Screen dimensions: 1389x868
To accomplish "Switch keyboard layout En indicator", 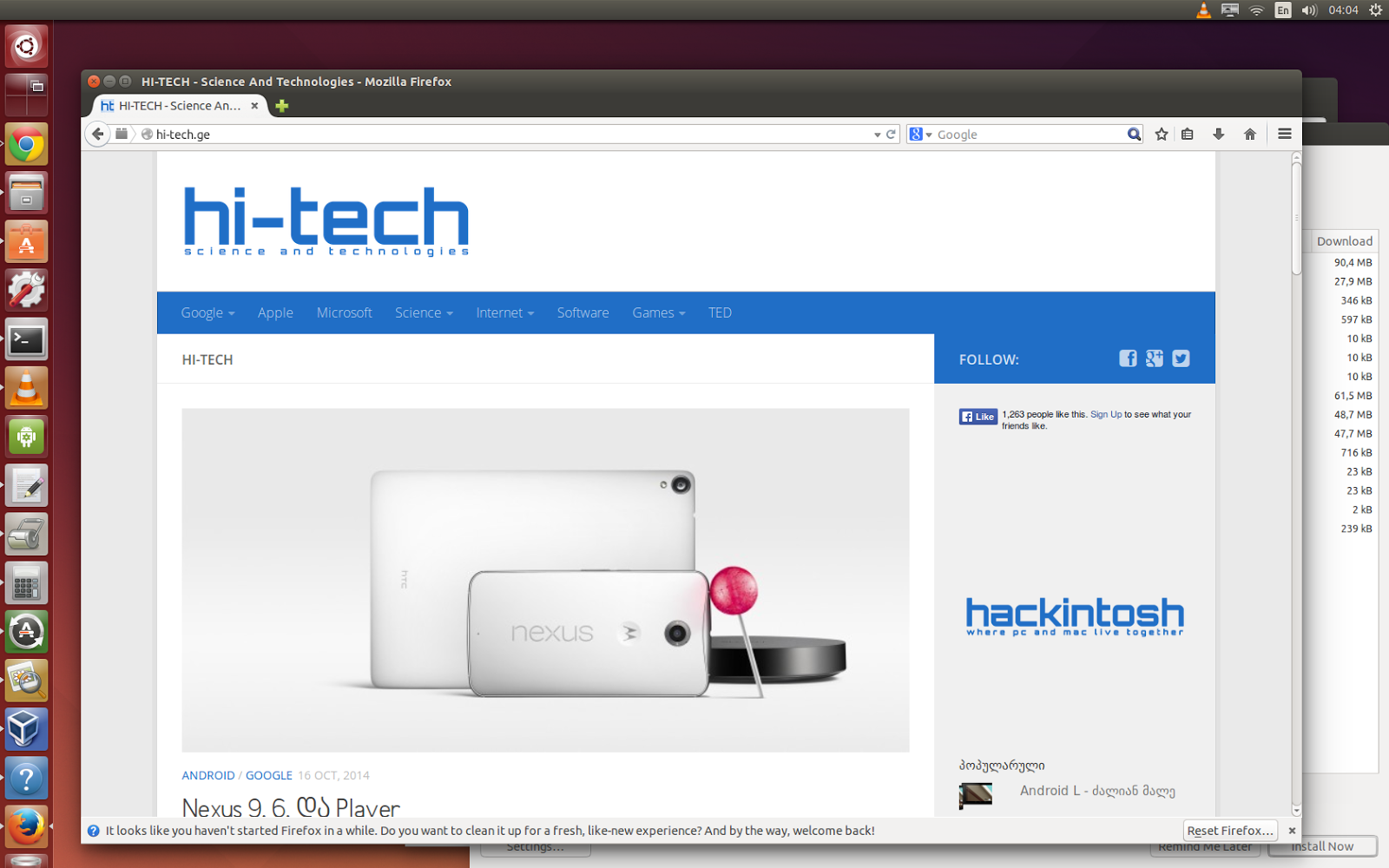I will pos(1283,10).
